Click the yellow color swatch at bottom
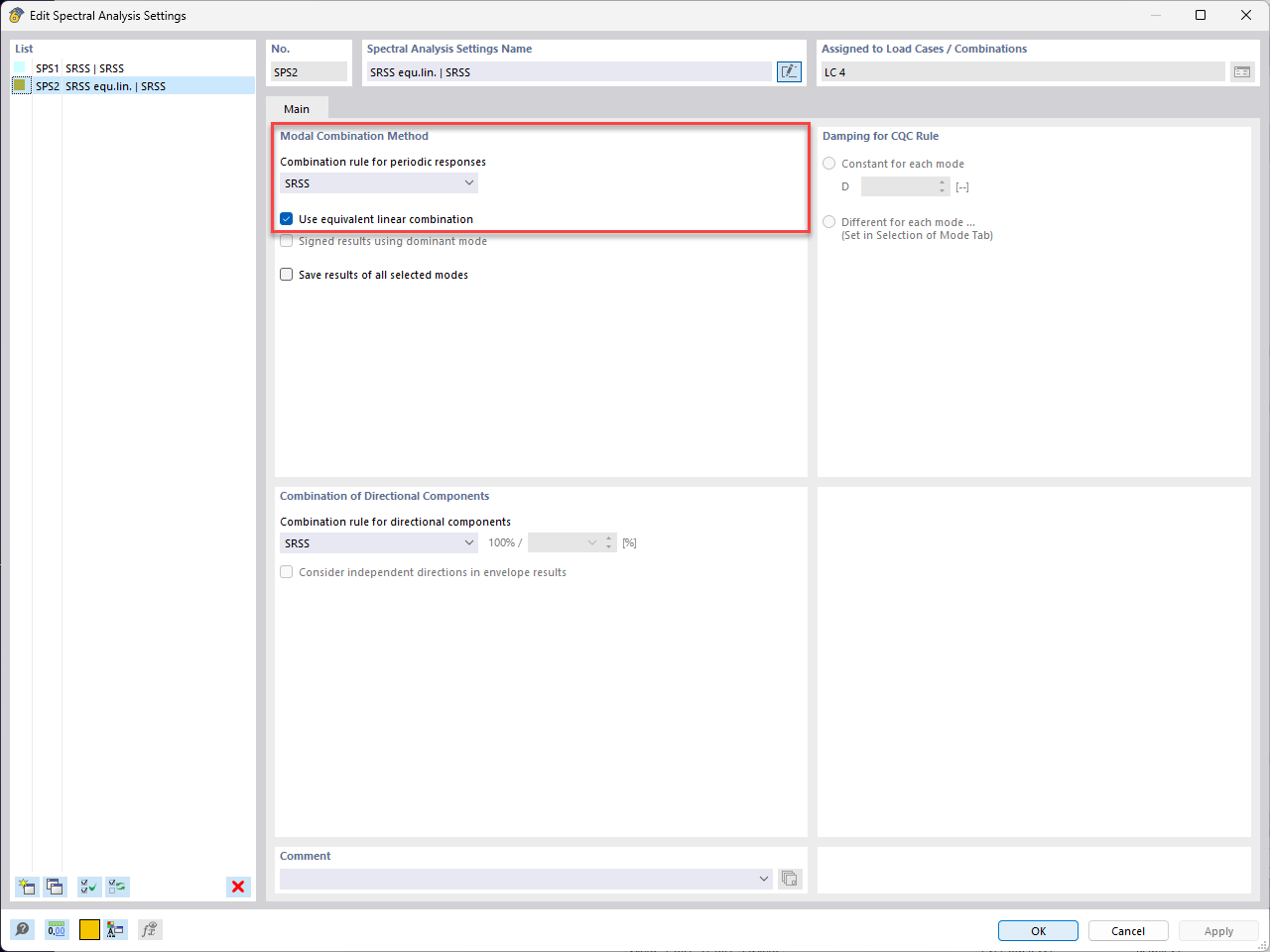 (89, 929)
